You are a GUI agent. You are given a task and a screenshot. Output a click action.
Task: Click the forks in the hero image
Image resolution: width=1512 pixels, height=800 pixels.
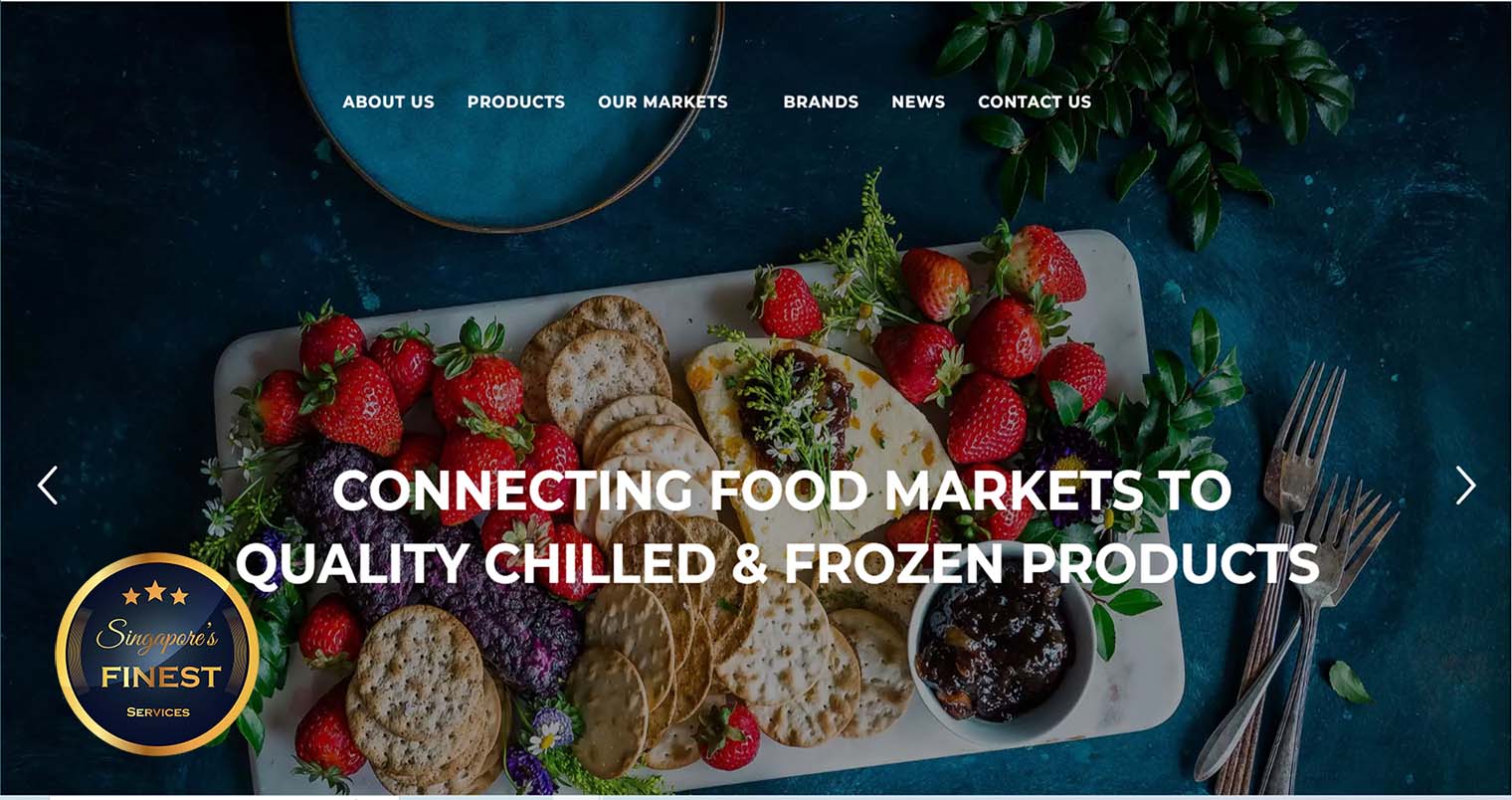point(1293,577)
